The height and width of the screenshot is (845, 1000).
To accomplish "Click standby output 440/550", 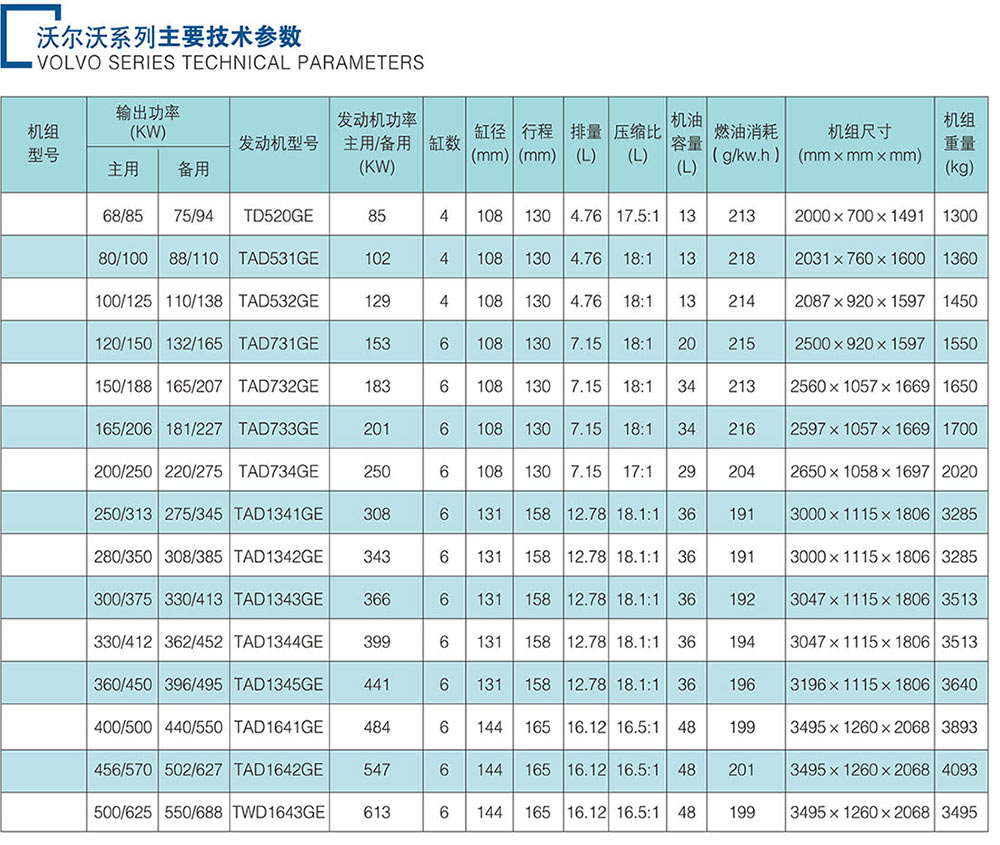I will click(194, 728).
